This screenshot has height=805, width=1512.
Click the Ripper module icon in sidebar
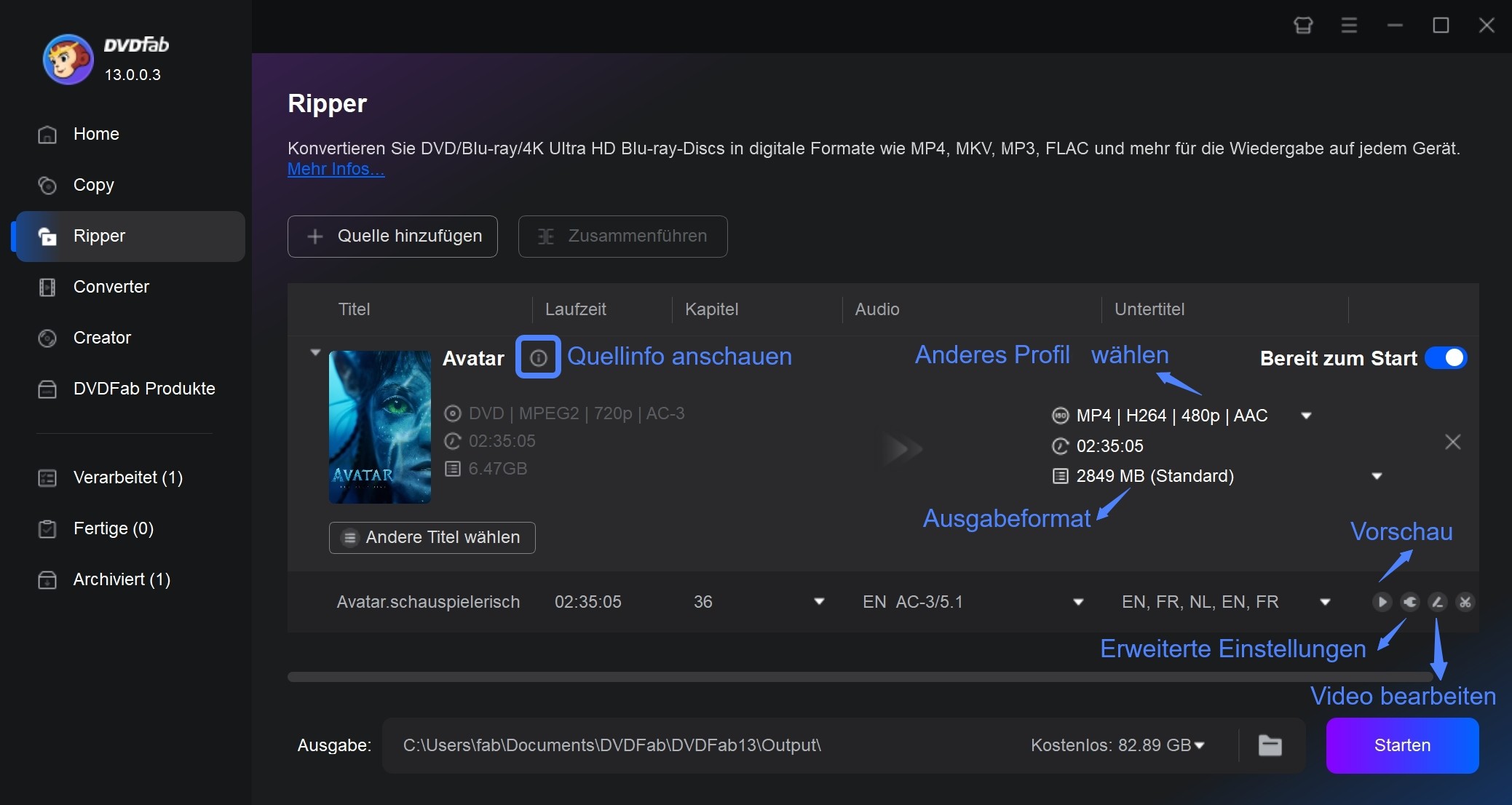(x=48, y=236)
